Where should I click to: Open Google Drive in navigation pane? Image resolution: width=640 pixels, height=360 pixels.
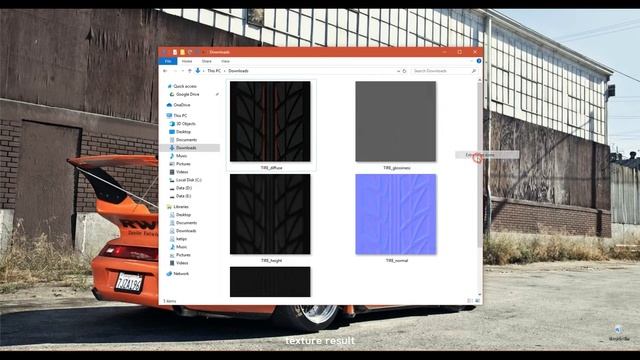pos(187,94)
